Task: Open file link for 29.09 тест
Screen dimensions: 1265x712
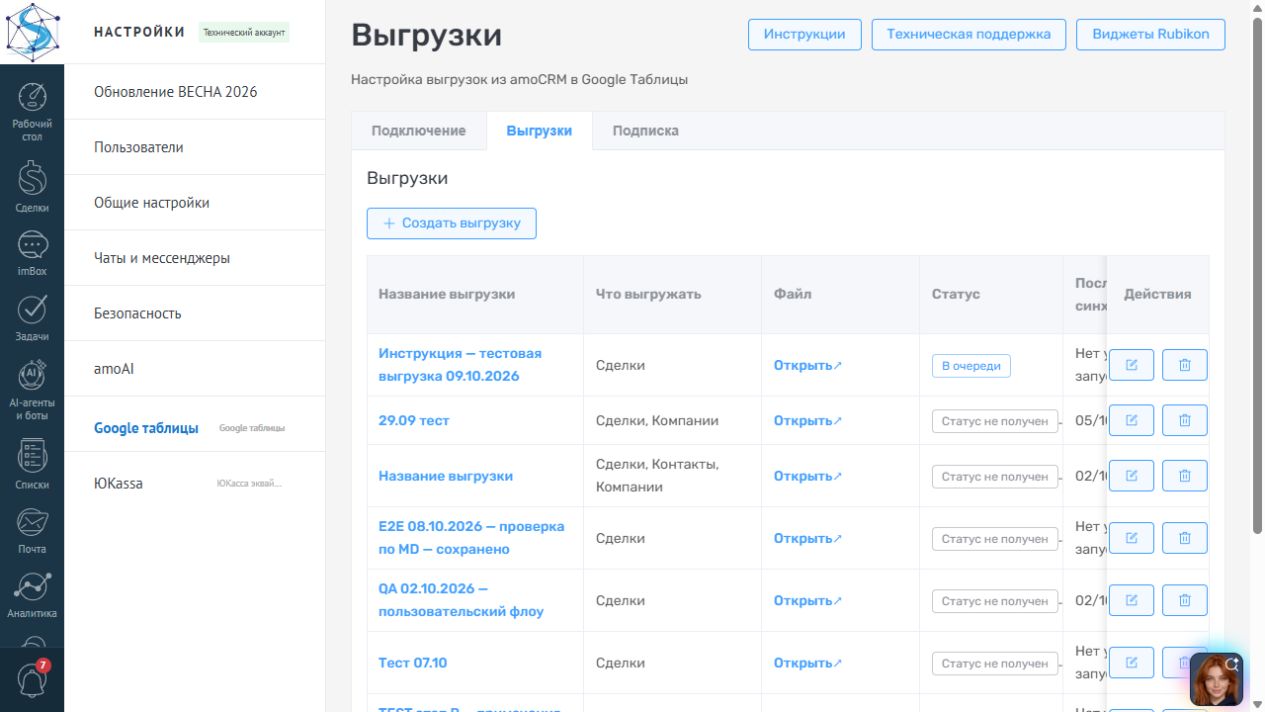Action: (x=808, y=421)
